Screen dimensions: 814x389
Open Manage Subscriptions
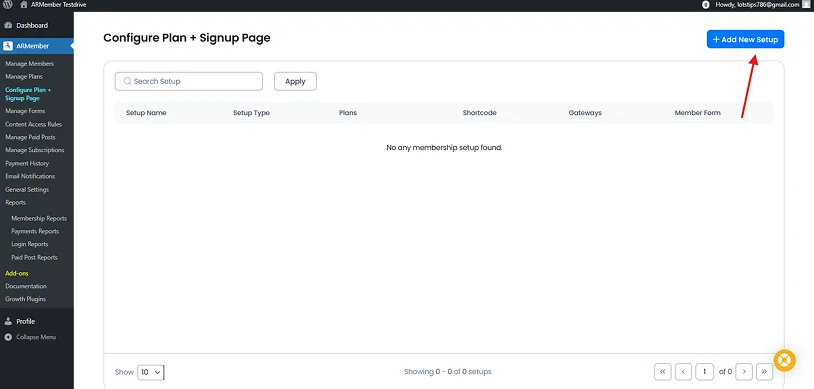click(x=35, y=150)
